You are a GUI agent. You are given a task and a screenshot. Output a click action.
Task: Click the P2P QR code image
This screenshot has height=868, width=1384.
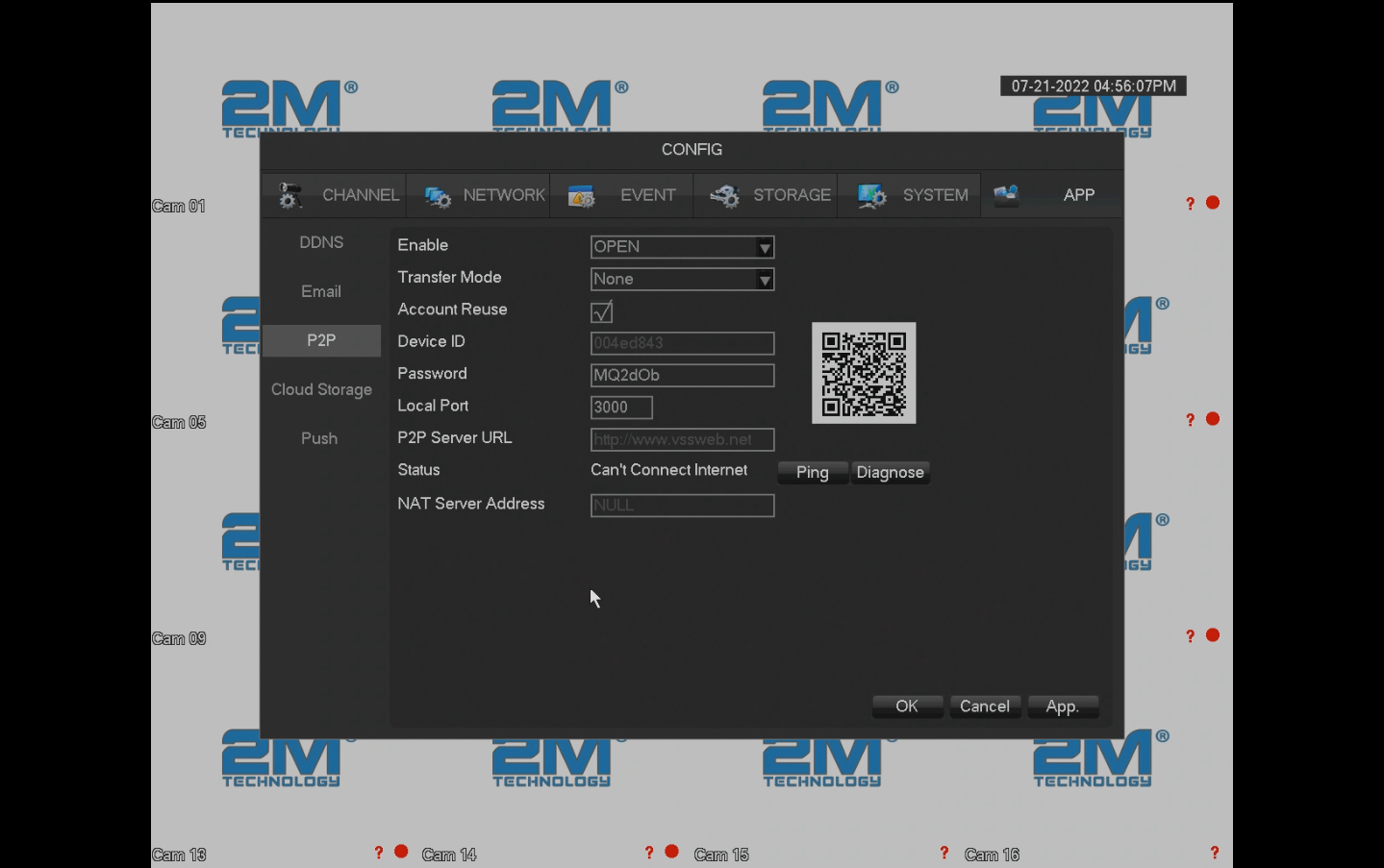(864, 373)
